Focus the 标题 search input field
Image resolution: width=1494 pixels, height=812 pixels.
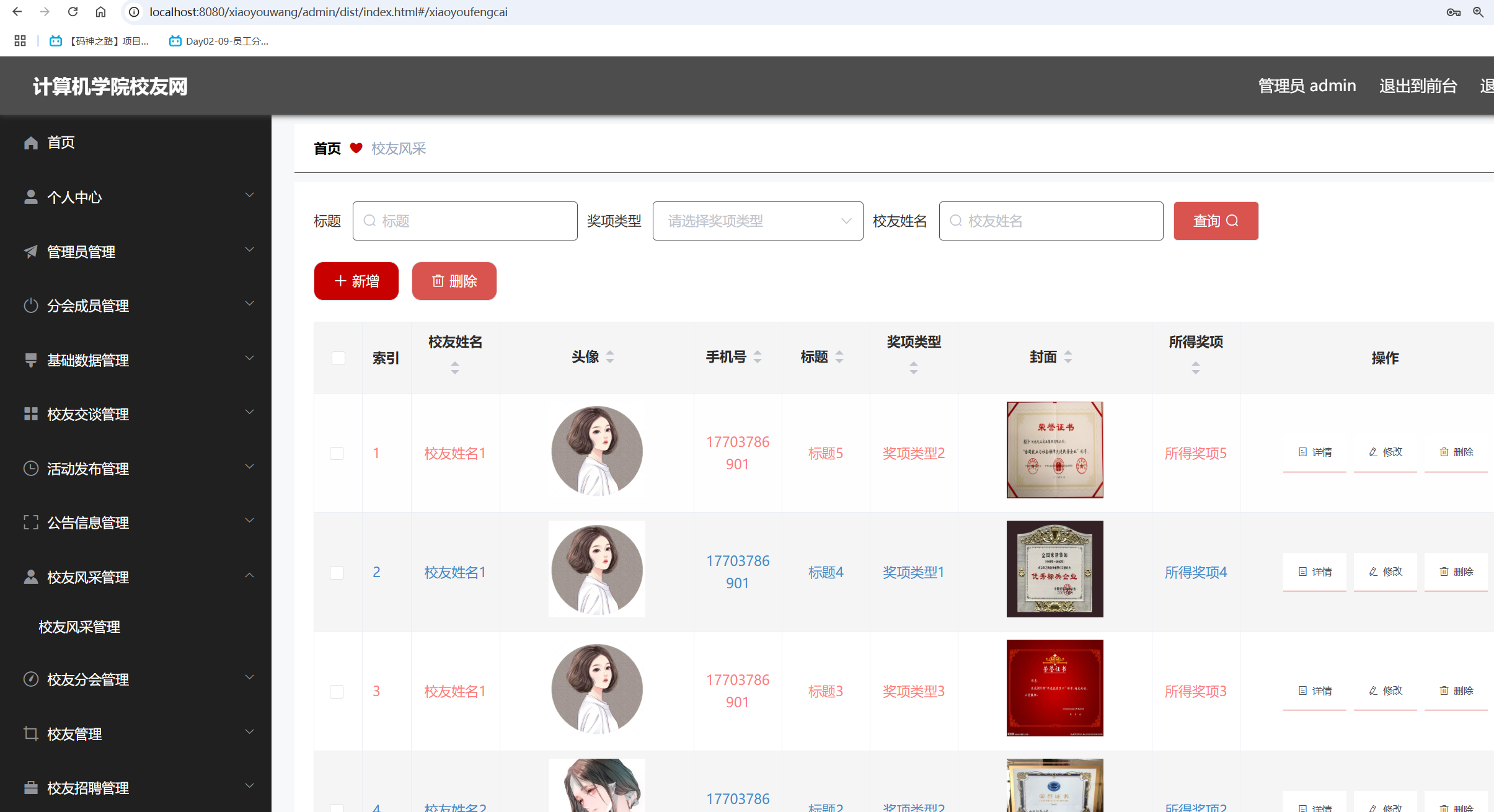465,221
